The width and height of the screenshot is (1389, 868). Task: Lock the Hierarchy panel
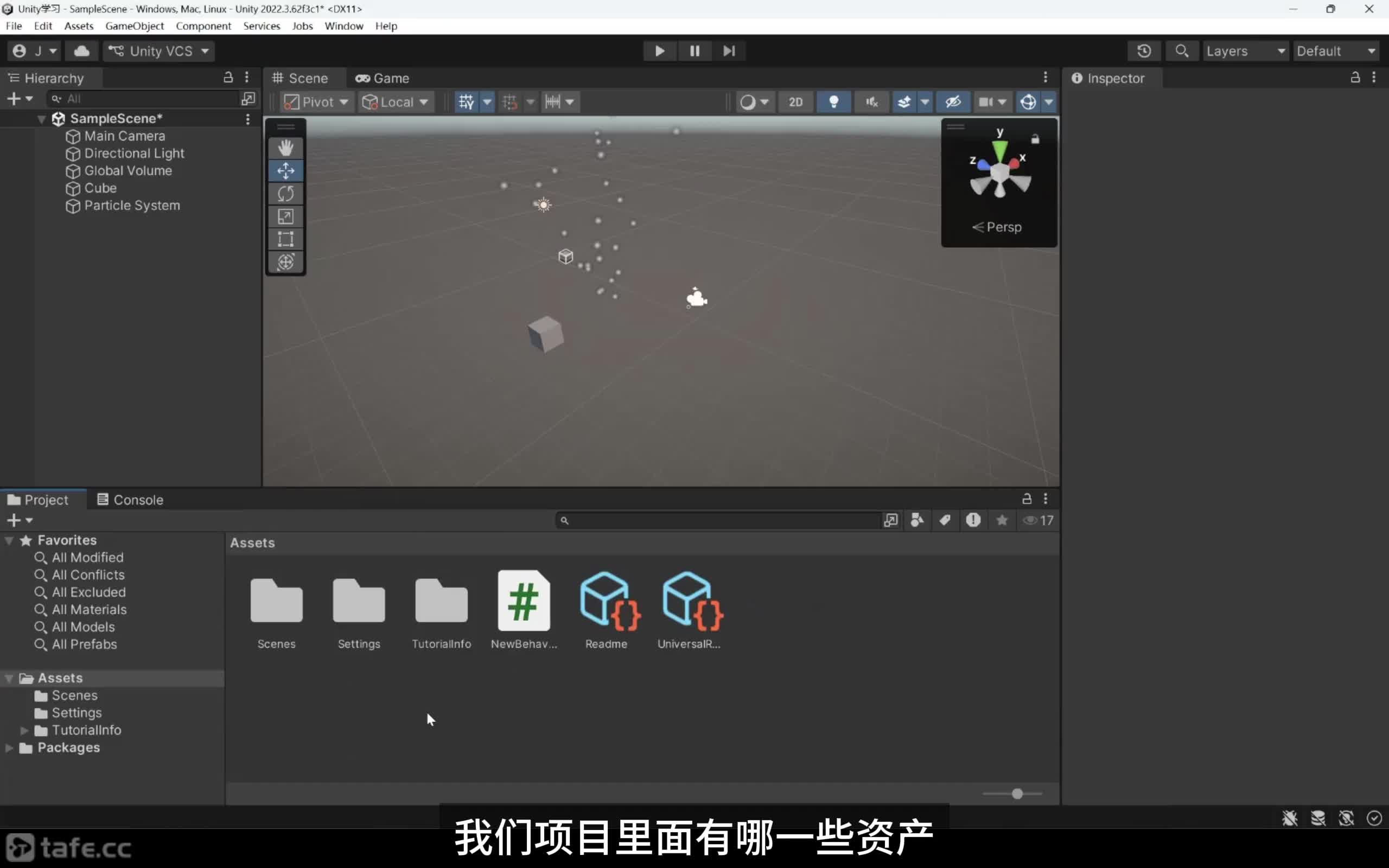tap(228, 78)
